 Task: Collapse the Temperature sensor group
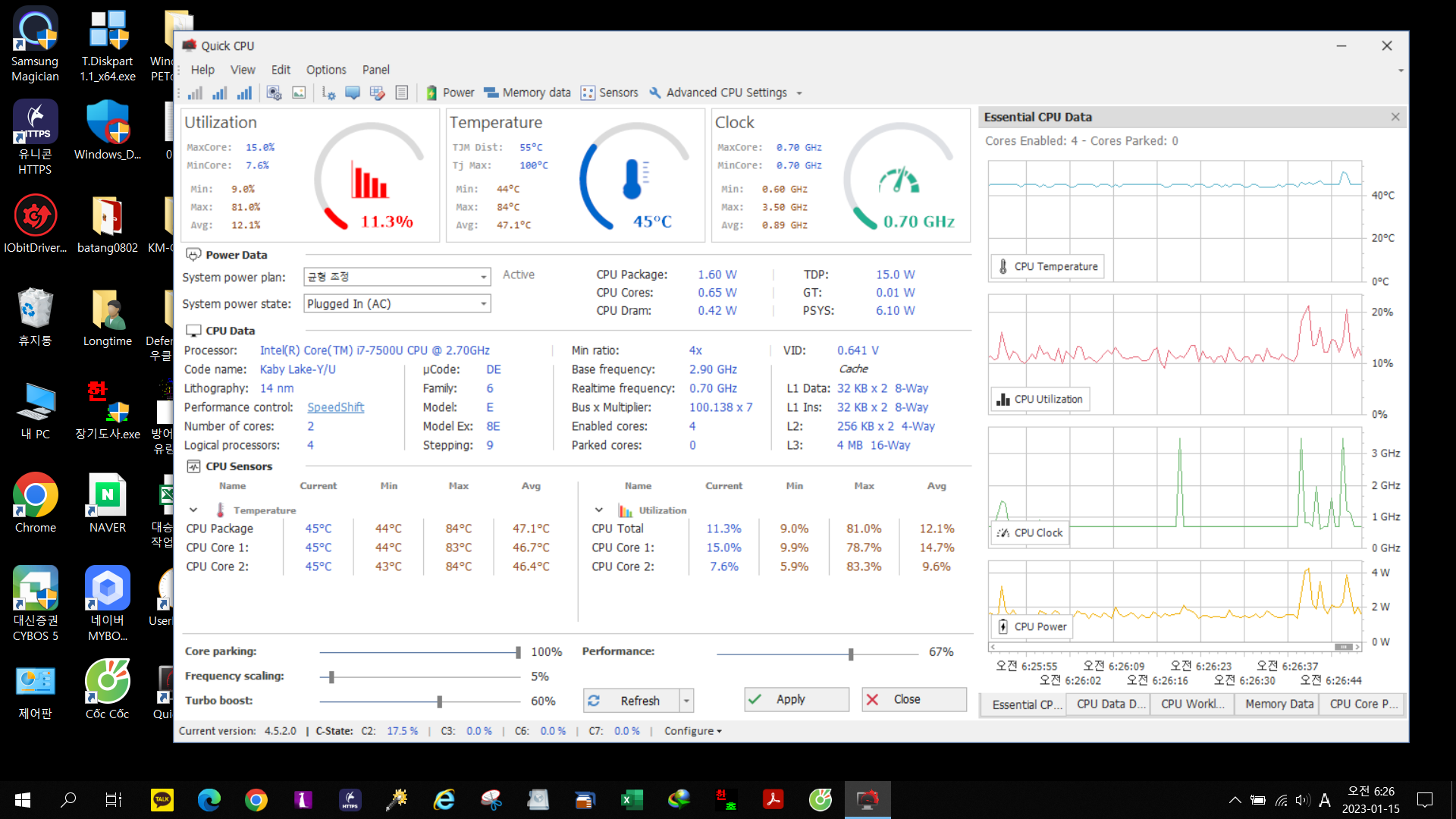pyautogui.click(x=193, y=510)
